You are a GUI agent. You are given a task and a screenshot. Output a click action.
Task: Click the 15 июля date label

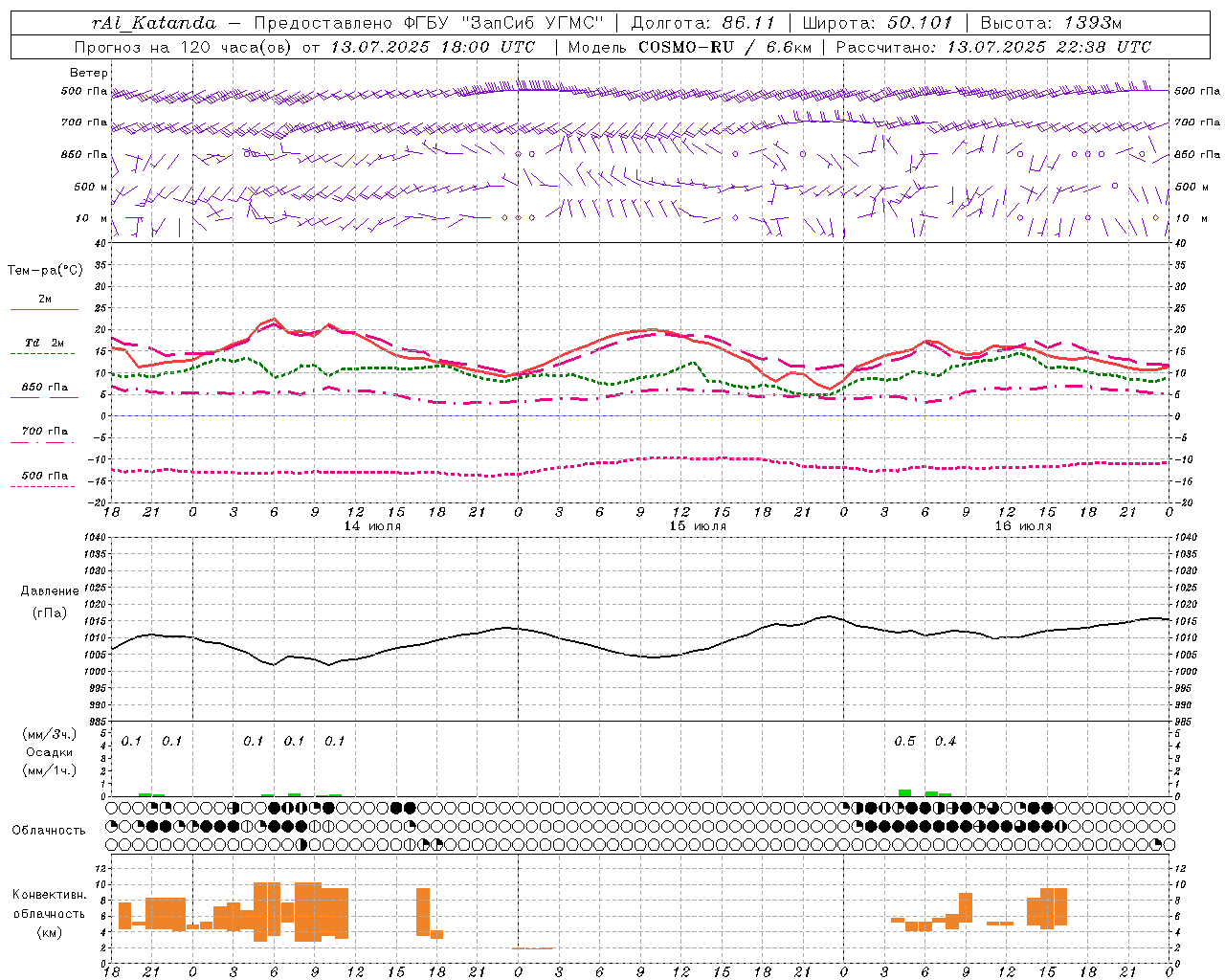(x=698, y=526)
